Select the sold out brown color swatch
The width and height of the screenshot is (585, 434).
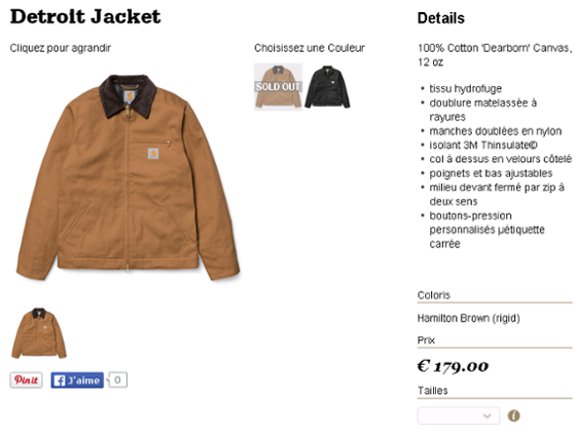(x=278, y=87)
